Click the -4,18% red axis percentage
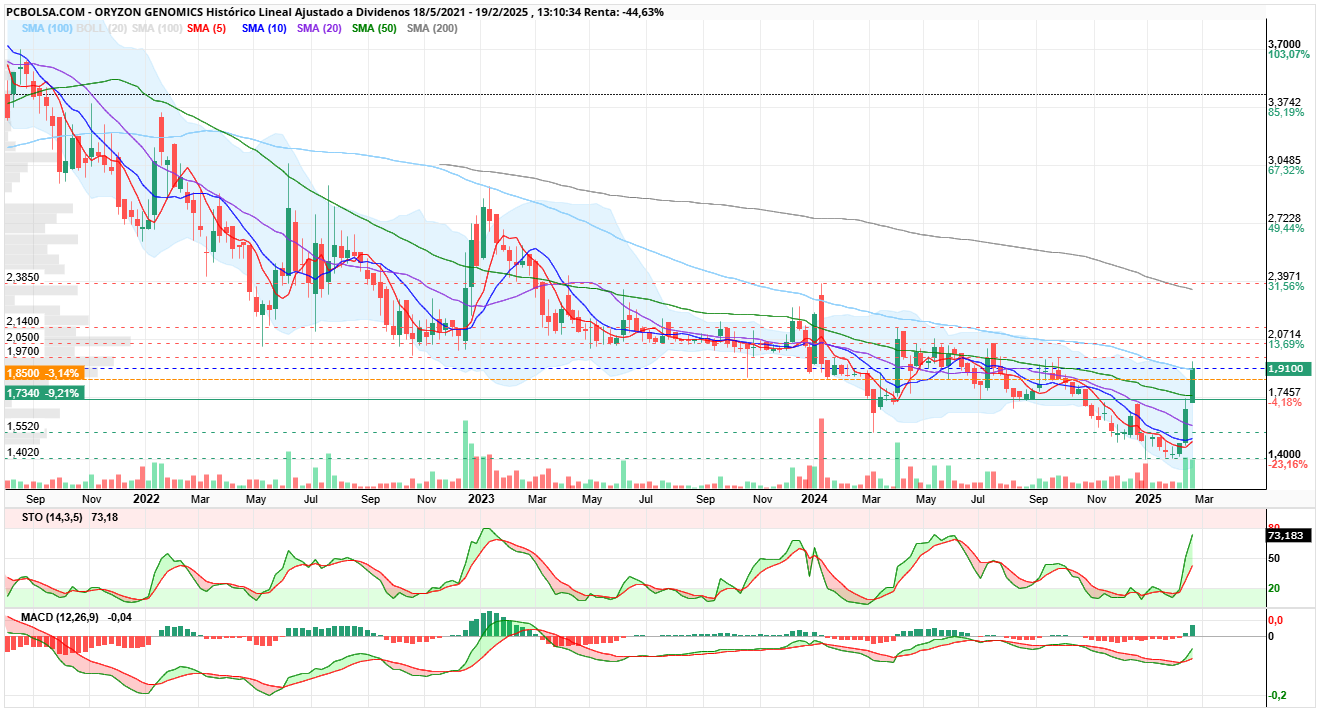 click(1285, 402)
